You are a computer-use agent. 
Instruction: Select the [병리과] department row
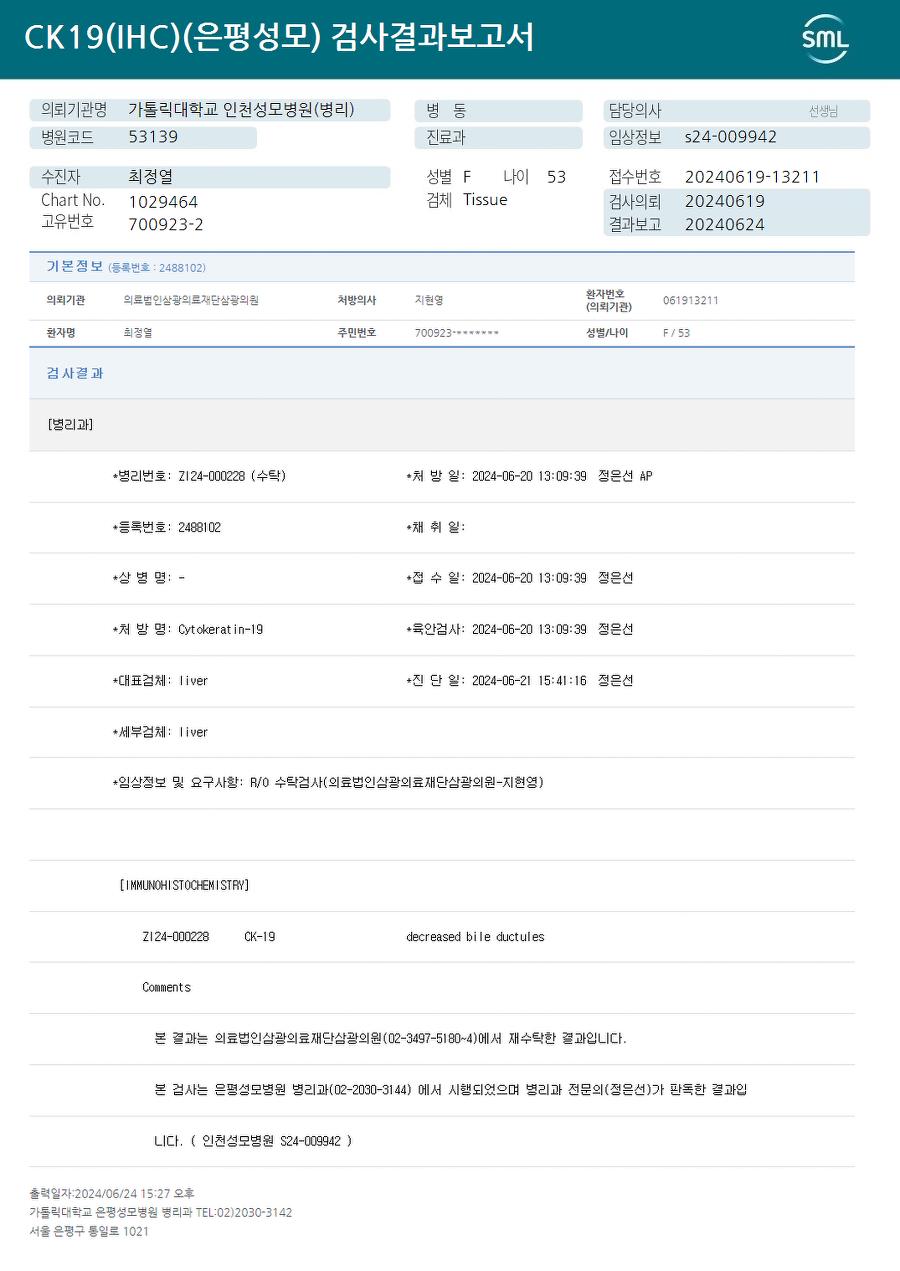[x=442, y=425]
